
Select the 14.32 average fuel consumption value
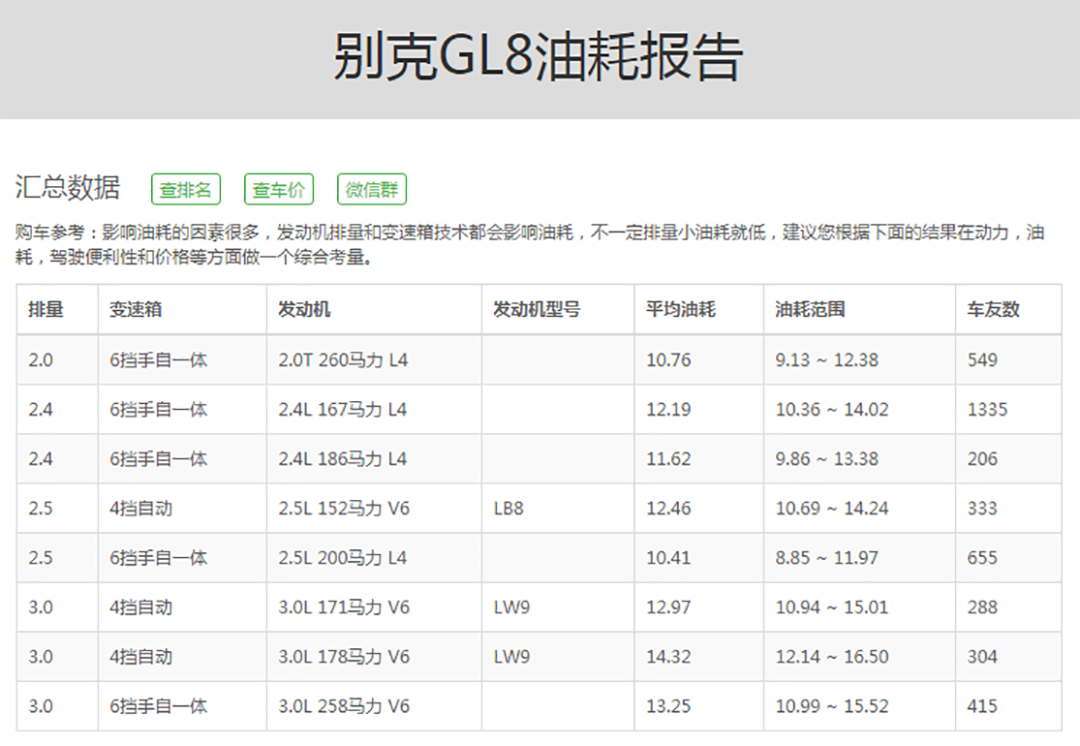point(668,657)
